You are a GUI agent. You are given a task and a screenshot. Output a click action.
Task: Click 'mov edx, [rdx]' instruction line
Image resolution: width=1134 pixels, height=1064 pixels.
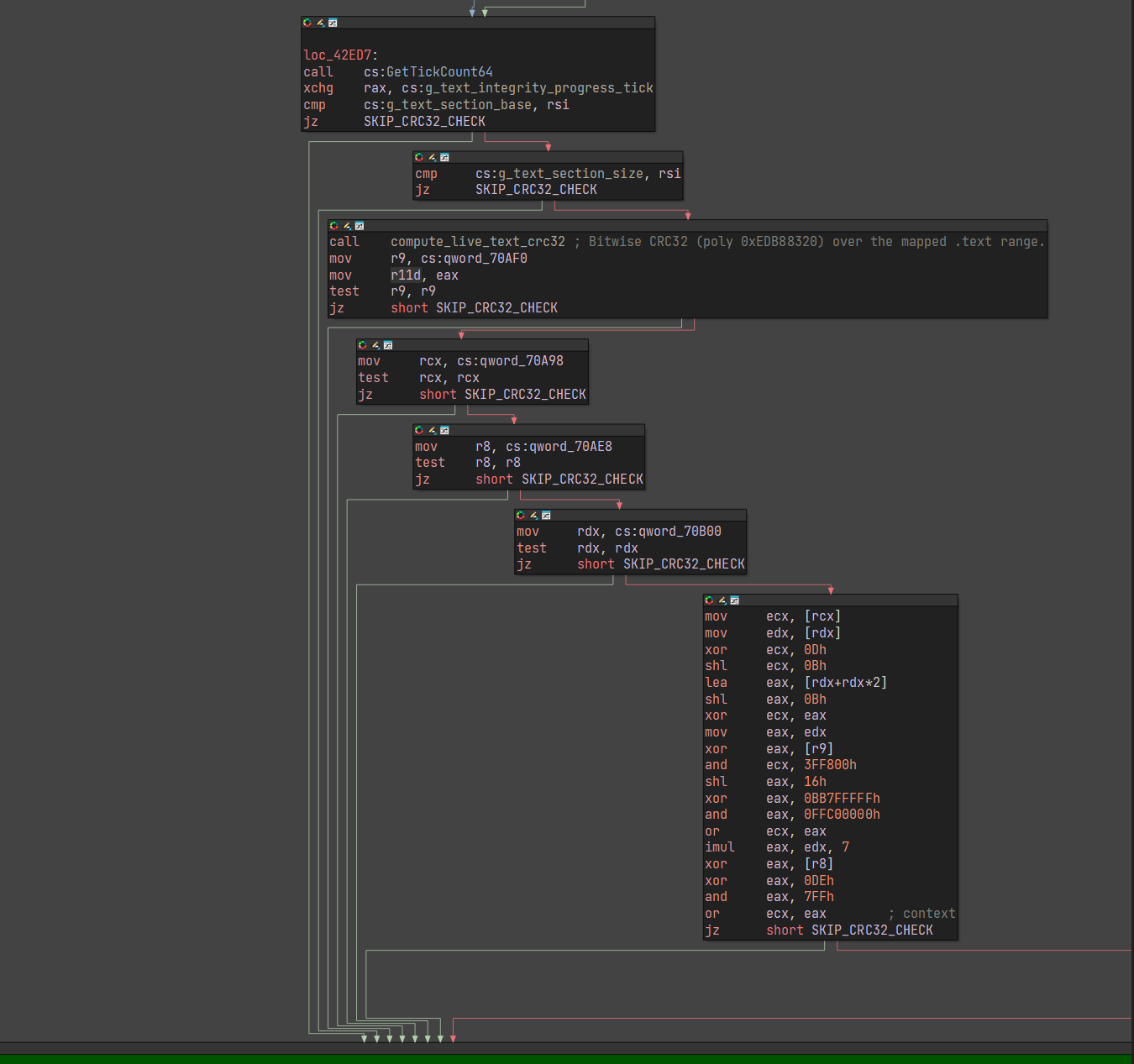tap(773, 633)
